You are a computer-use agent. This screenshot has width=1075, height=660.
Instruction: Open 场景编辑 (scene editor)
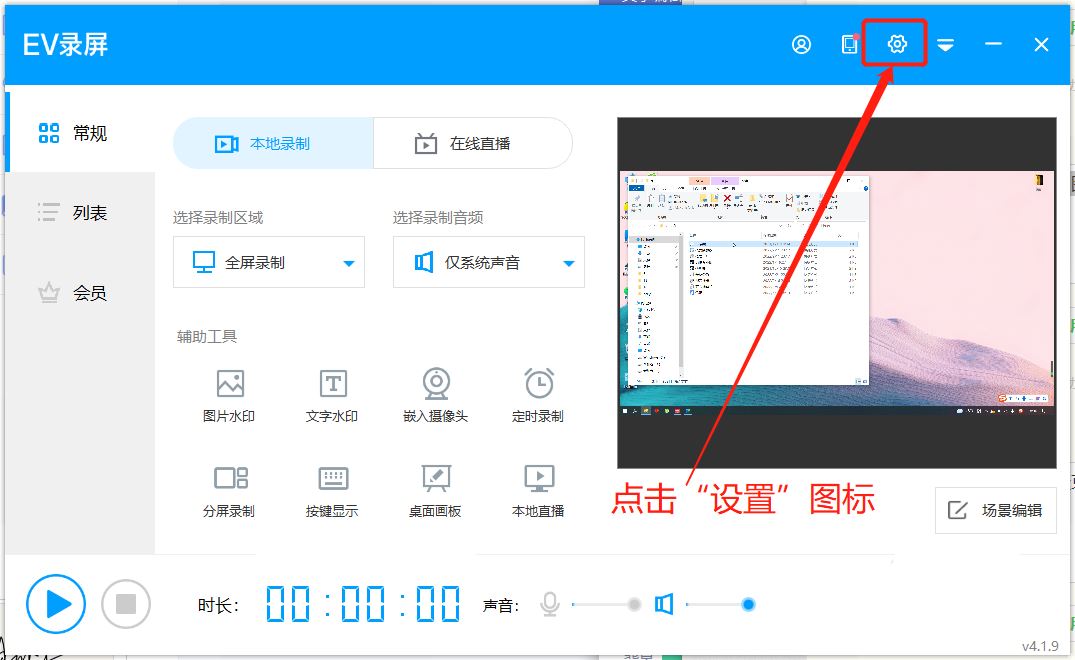tap(995, 510)
